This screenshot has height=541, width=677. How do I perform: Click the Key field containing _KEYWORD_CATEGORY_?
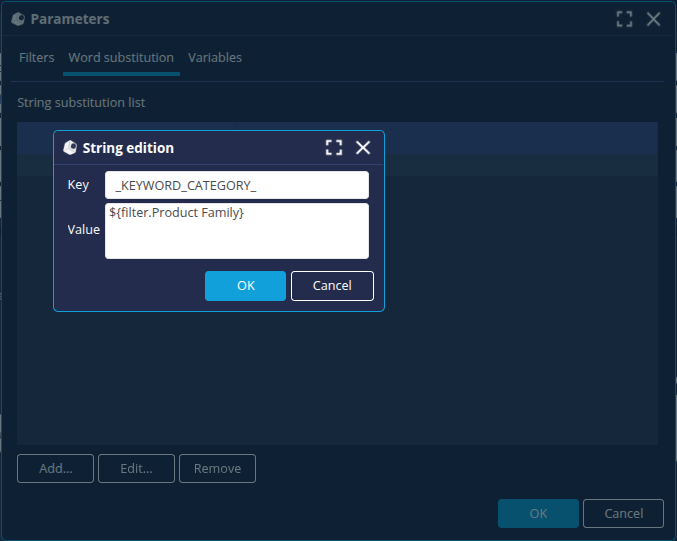pyautogui.click(x=236, y=185)
